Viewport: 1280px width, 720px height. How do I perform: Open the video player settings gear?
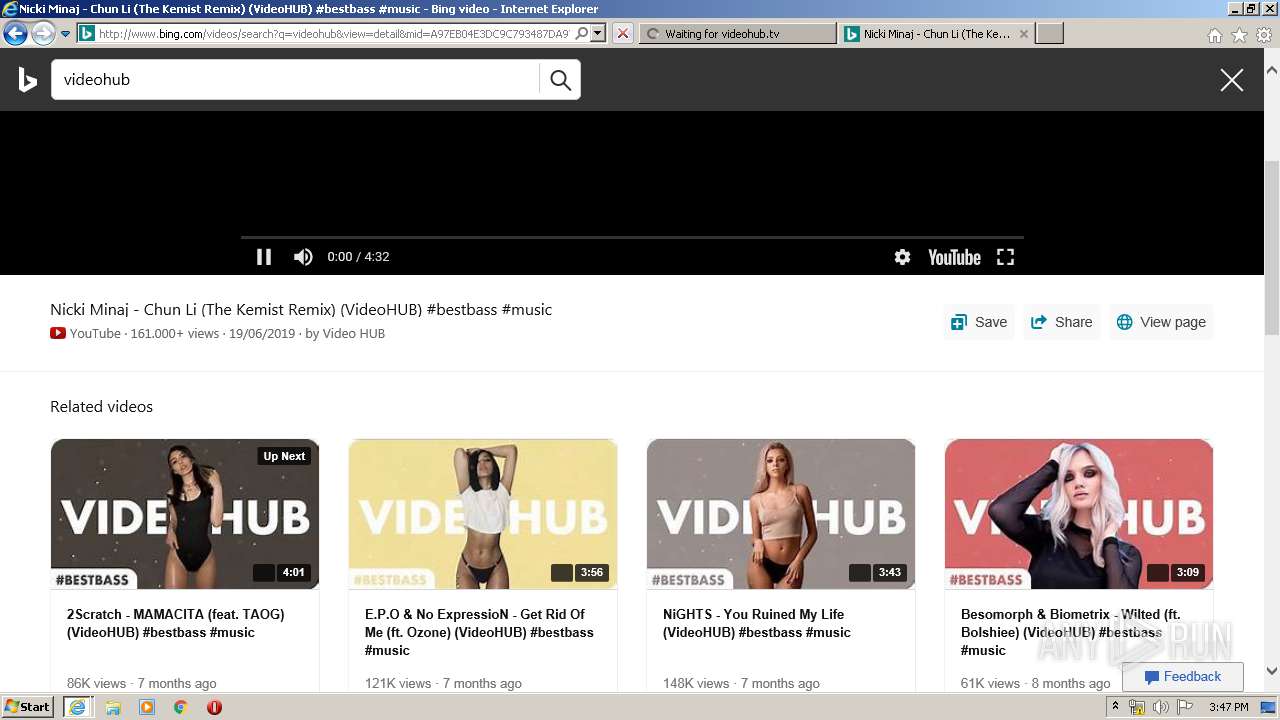(x=902, y=257)
